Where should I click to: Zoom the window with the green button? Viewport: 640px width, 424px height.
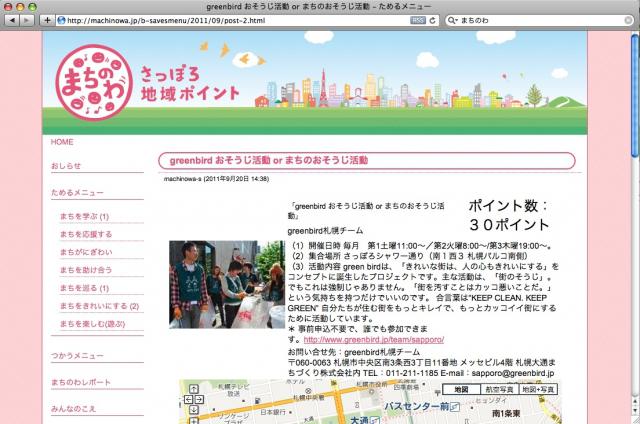32,7
